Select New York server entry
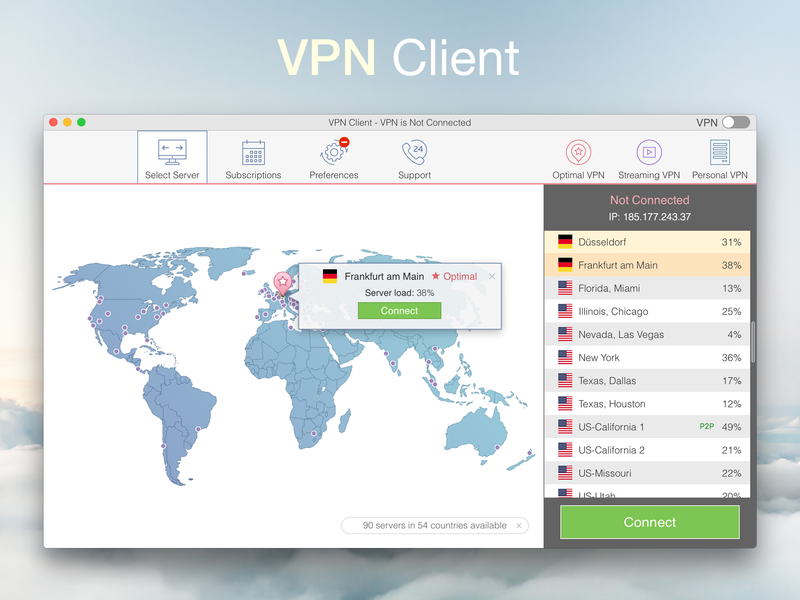This screenshot has width=800, height=600. point(647,358)
